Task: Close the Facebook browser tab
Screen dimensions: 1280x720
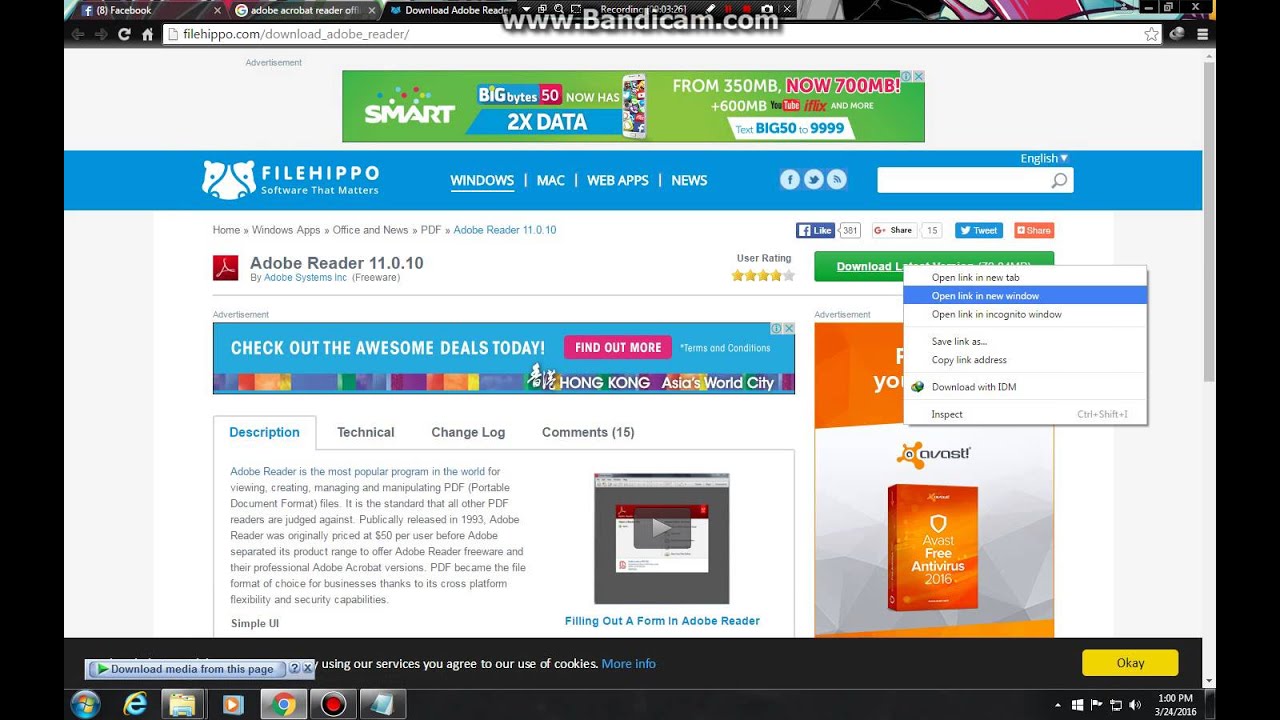Action: click(217, 10)
